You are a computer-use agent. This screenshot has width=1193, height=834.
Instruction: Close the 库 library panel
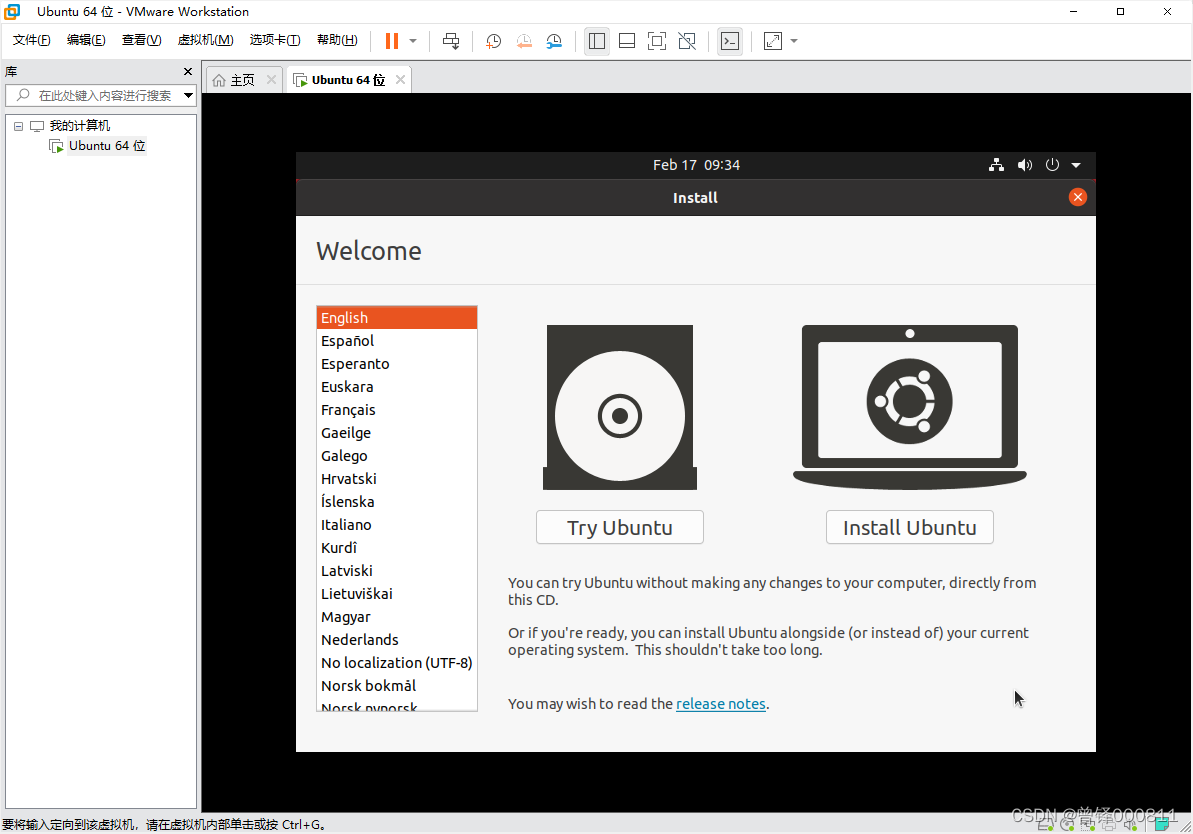188,72
